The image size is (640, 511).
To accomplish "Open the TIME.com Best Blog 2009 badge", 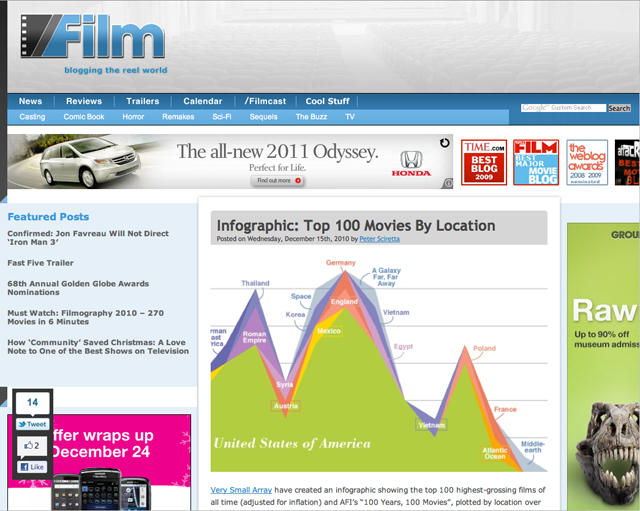I will tap(483, 162).
